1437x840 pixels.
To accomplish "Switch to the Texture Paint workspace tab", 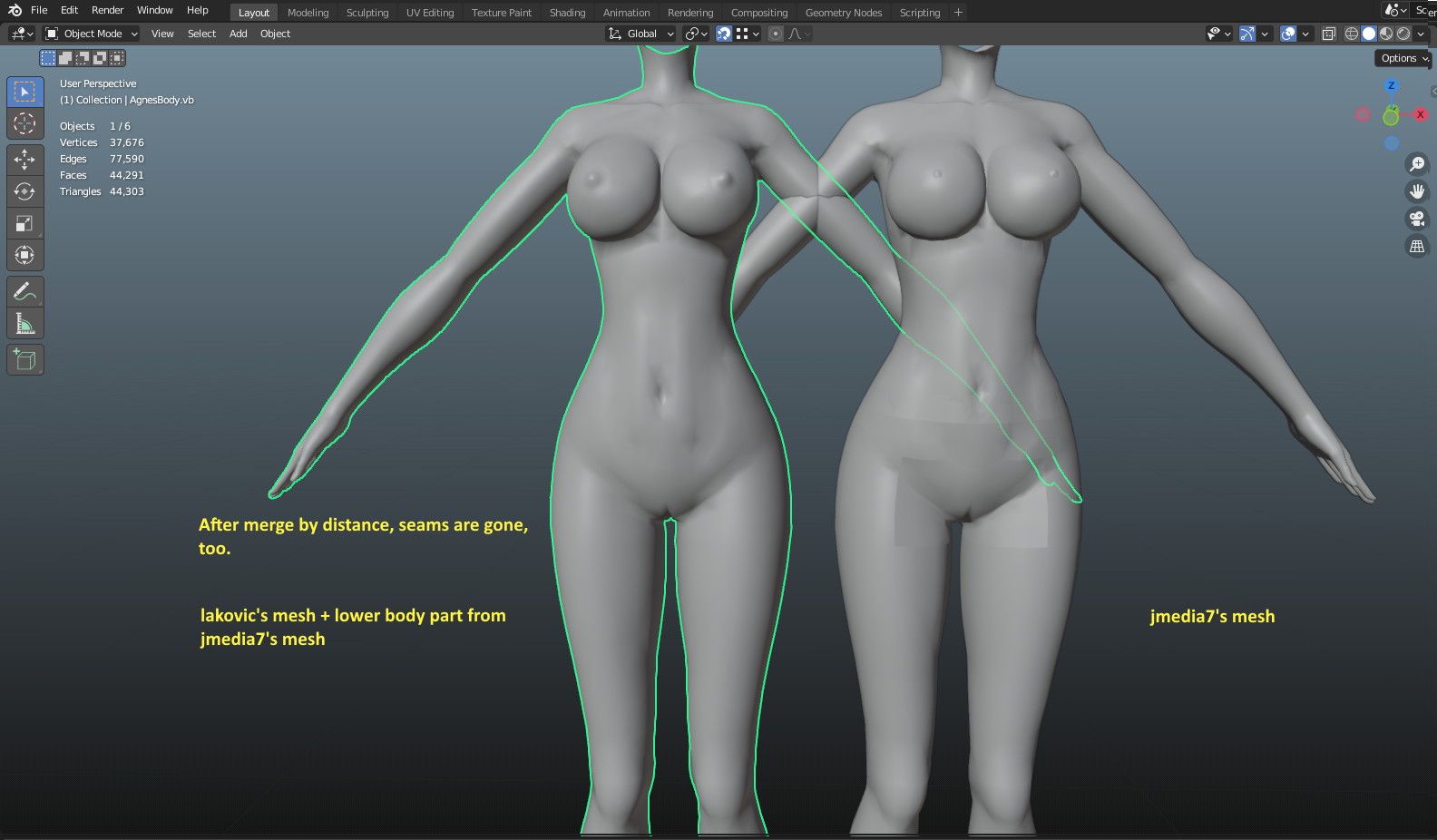I will (502, 13).
